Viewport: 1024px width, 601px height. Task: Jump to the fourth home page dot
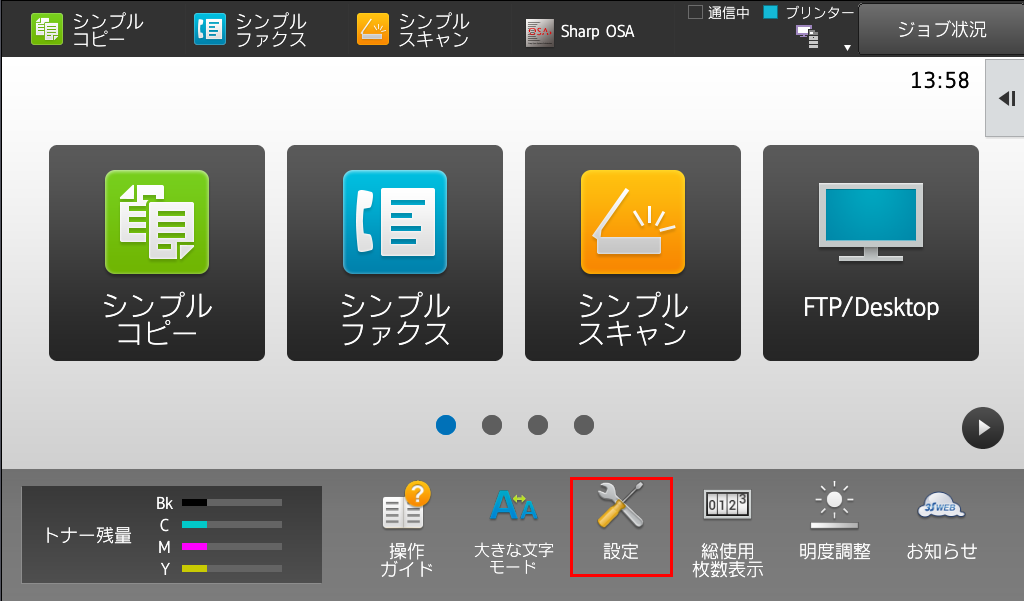(x=584, y=425)
